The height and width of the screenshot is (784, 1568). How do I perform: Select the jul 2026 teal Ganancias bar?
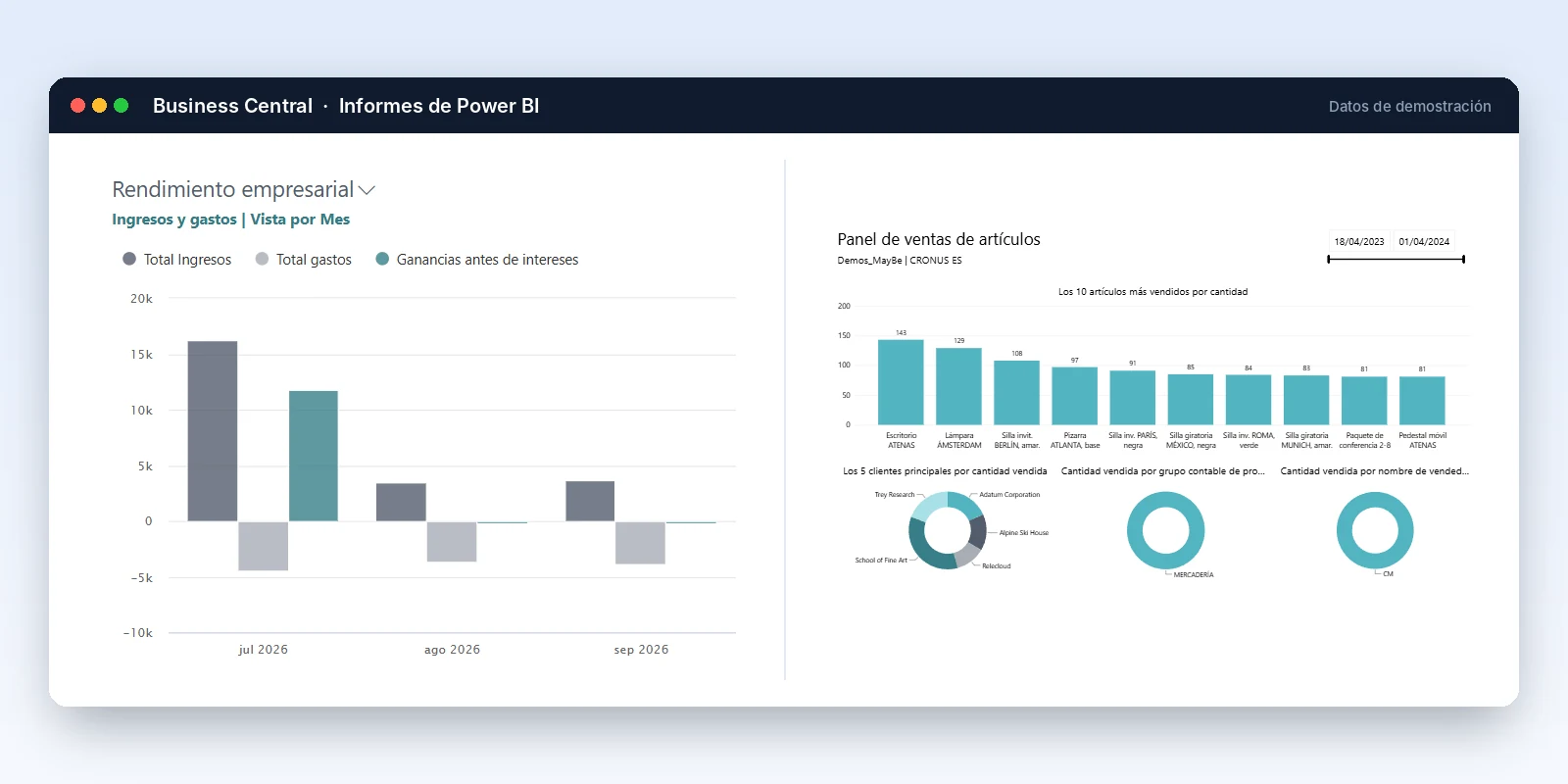coord(314,456)
